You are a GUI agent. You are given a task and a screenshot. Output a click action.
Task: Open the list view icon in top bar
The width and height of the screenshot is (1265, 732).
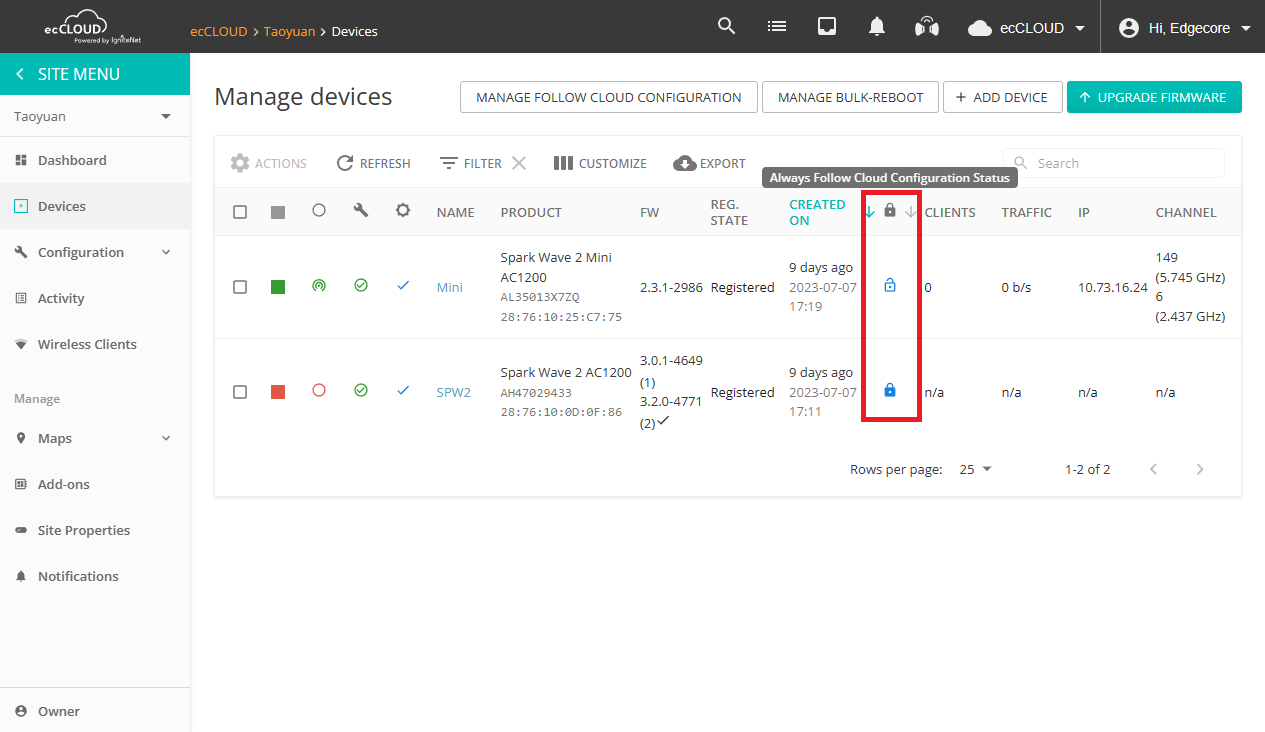click(x=777, y=26)
